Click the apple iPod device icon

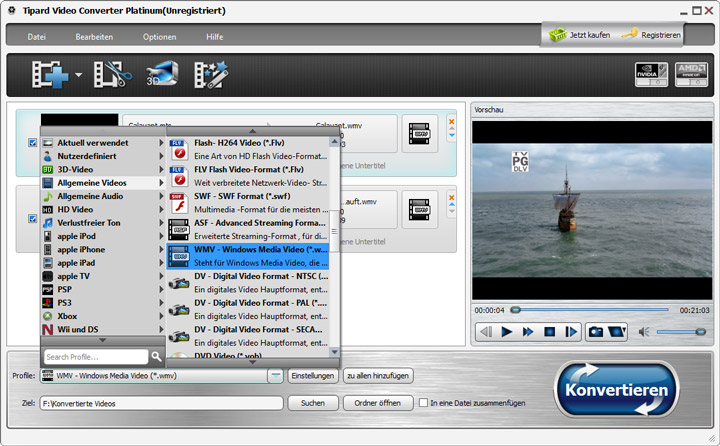click(48, 236)
